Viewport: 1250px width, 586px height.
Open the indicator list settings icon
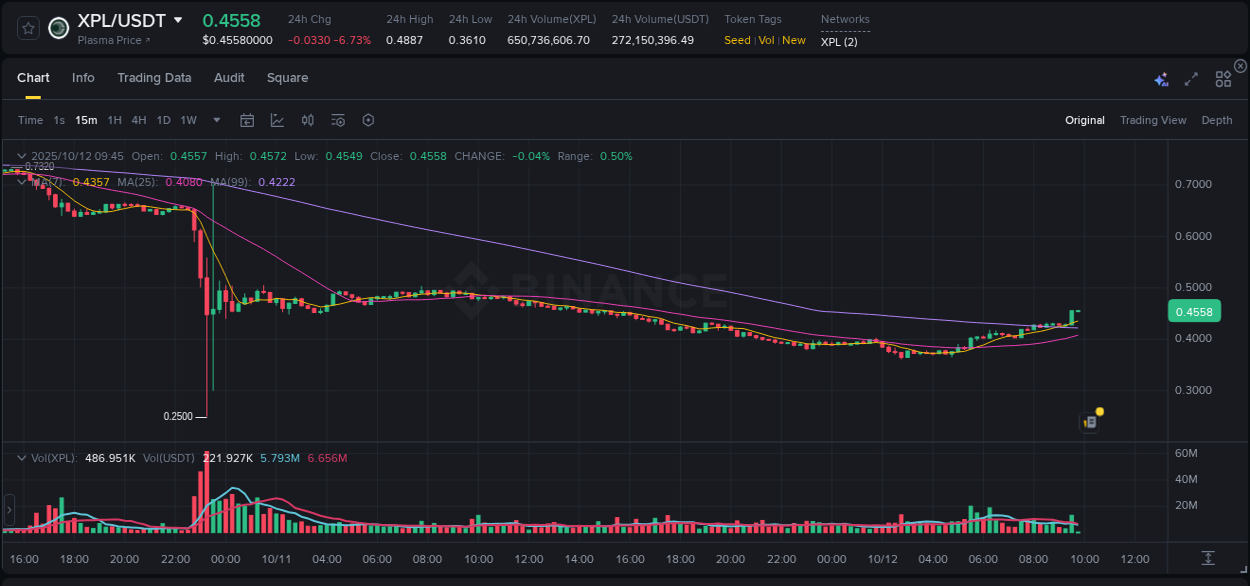(338, 120)
